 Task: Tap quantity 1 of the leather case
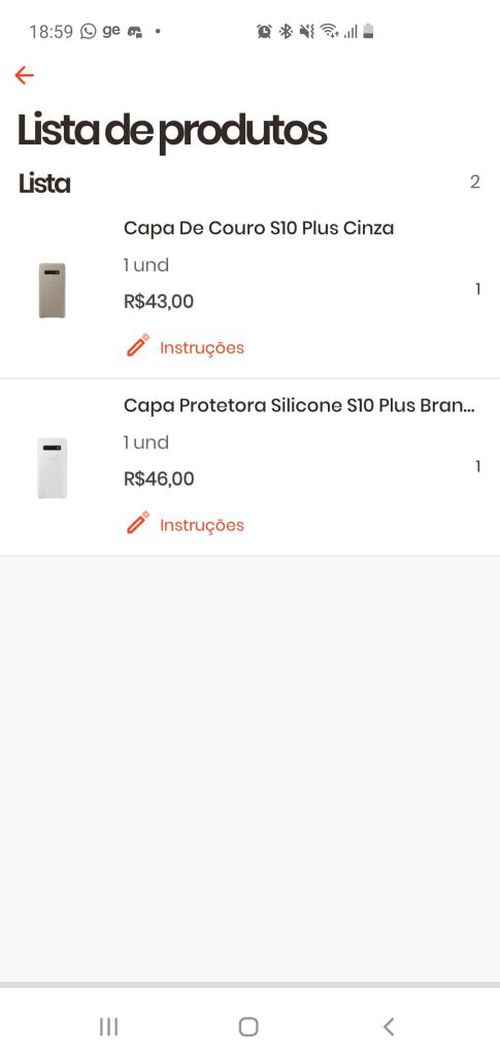478,290
